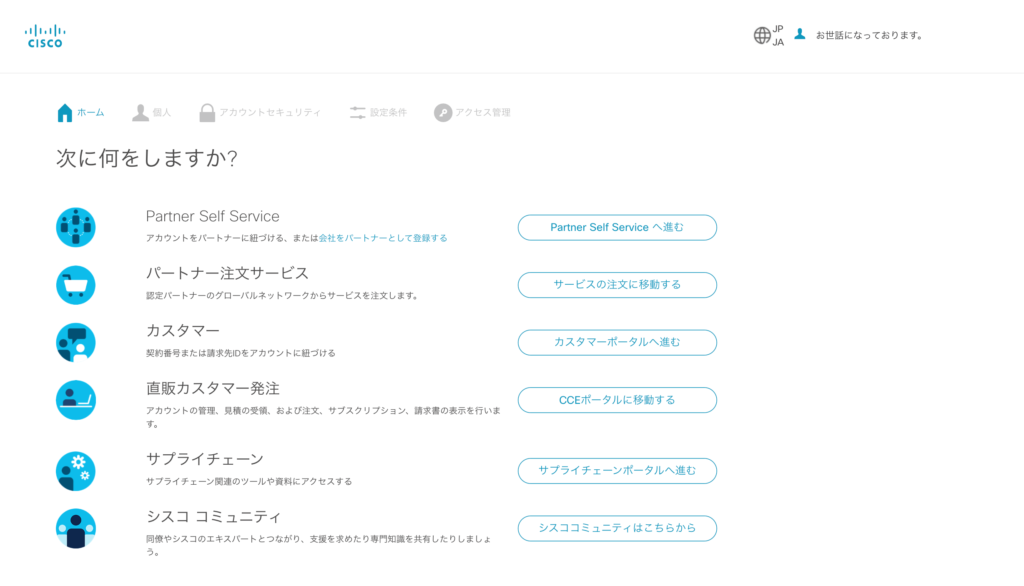
Task: Click the 設定条件 sliders icon
Action: (x=357, y=113)
